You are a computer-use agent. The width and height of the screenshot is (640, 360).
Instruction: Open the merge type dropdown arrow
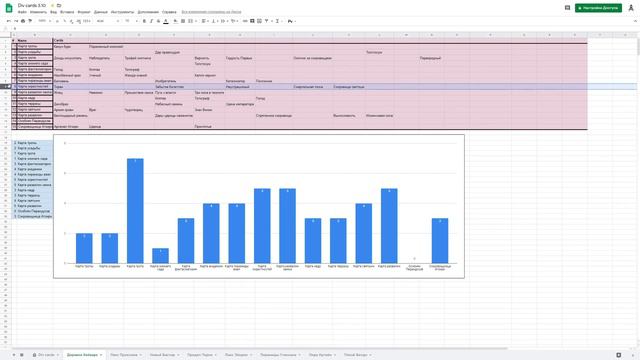coord(196,21)
